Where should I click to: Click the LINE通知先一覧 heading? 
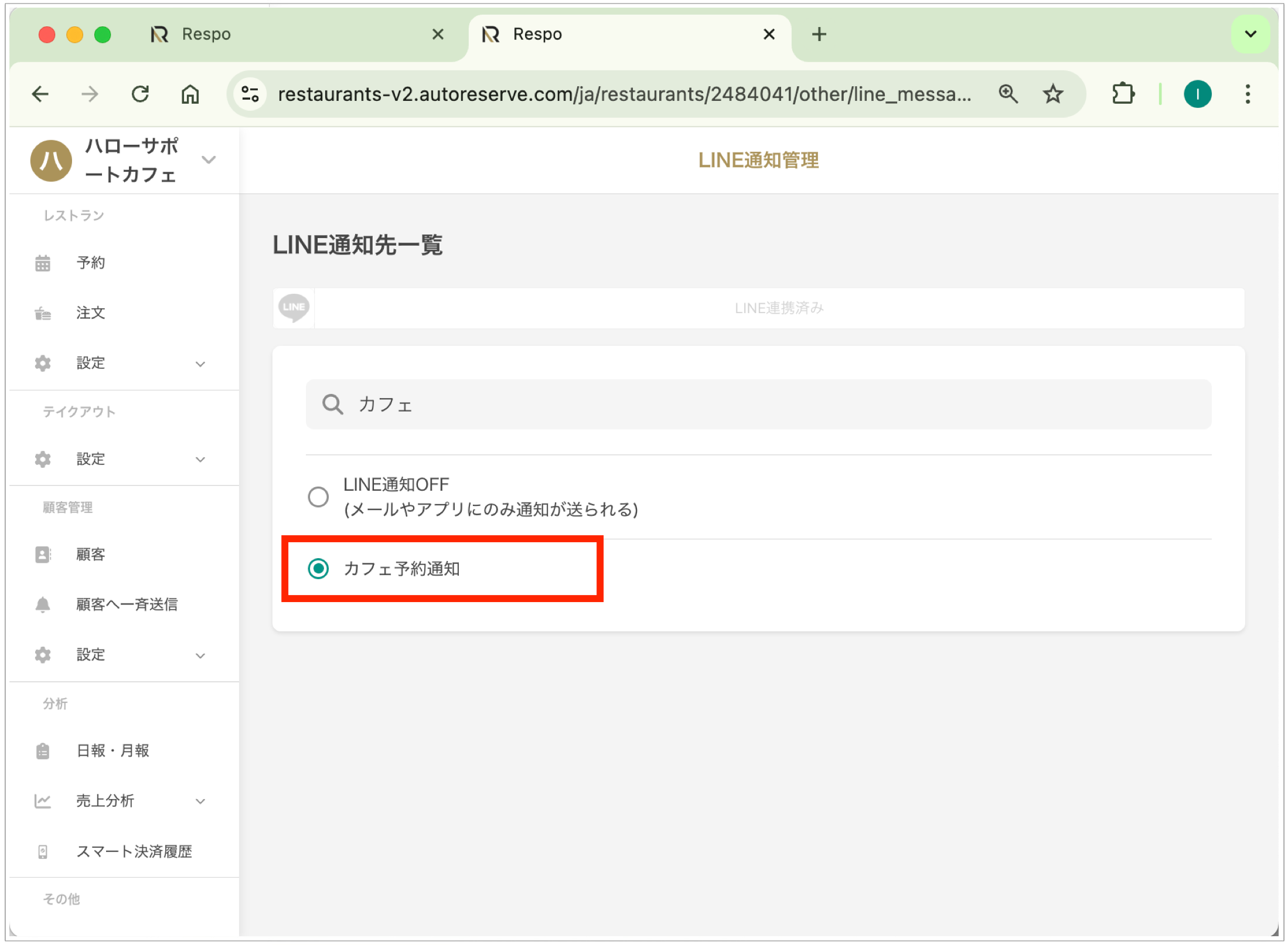click(x=357, y=245)
